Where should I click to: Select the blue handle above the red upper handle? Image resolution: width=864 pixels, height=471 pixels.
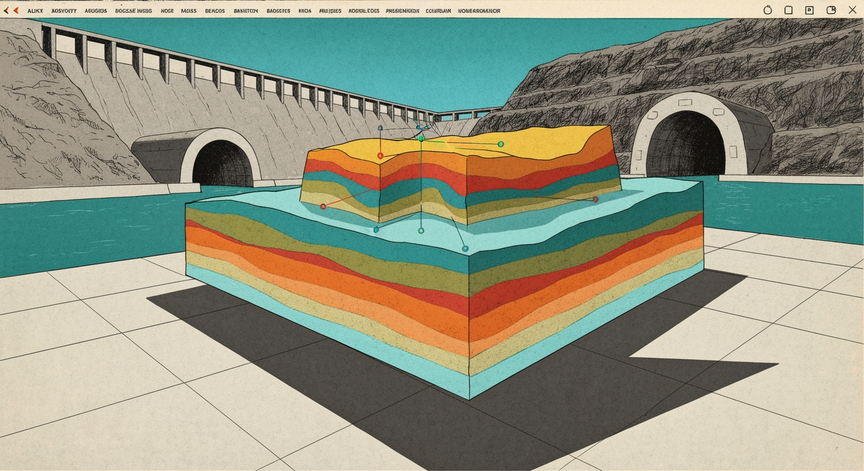(380, 128)
